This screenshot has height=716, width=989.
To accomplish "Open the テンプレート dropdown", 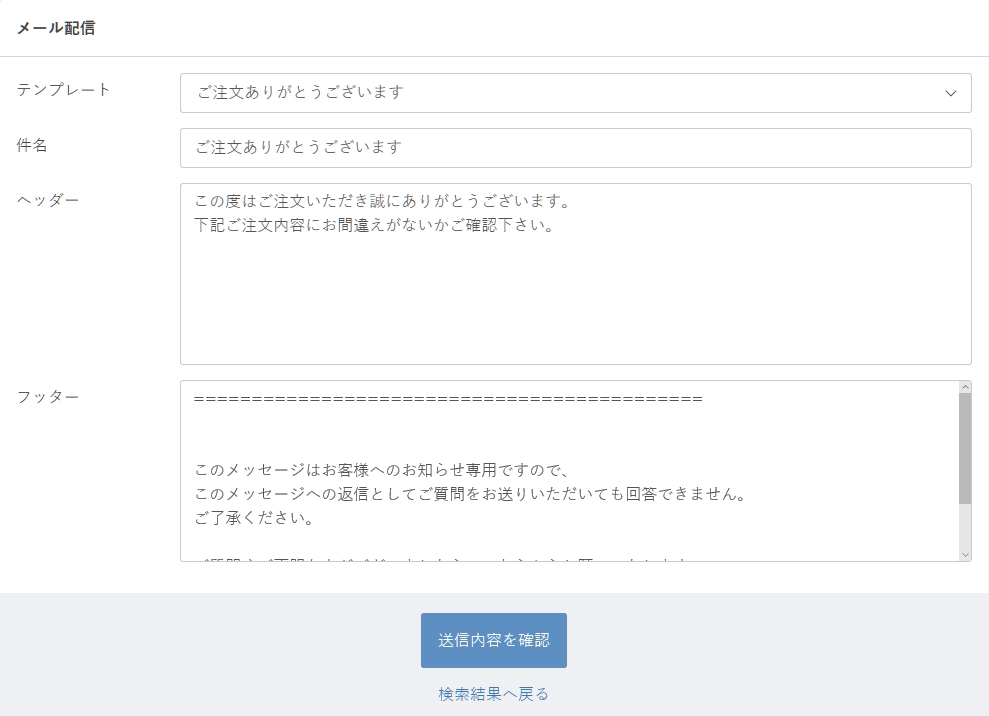I will (x=575, y=93).
